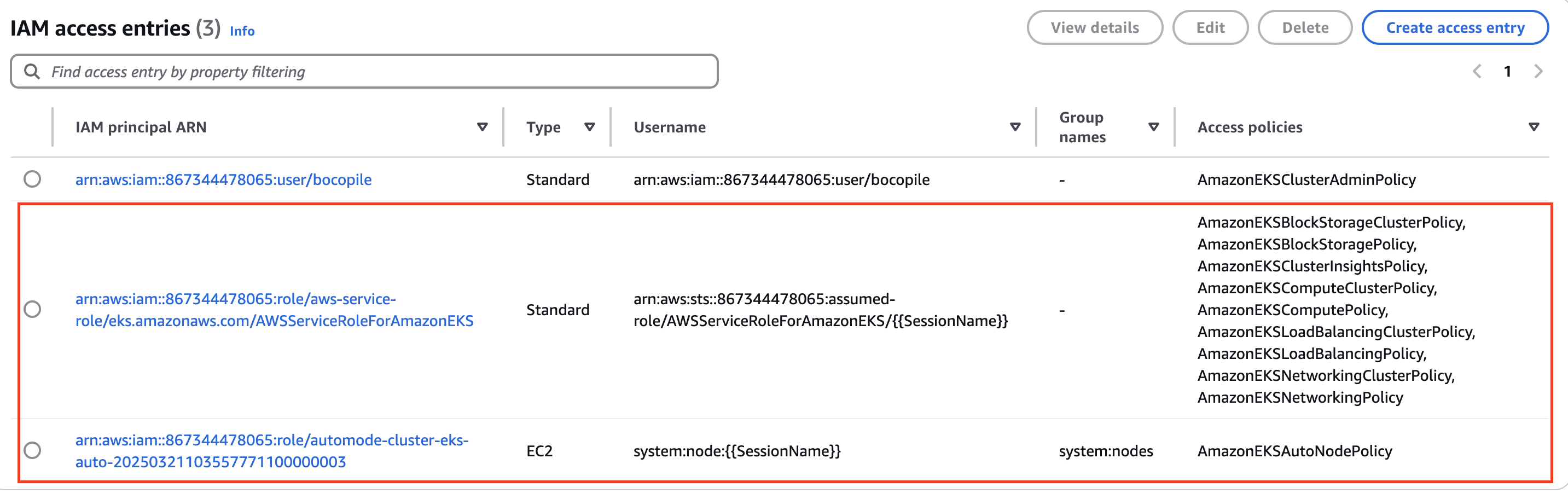Sort by Type column arrow
The width and height of the screenshot is (1568, 499).
pyautogui.click(x=589, y=127)
